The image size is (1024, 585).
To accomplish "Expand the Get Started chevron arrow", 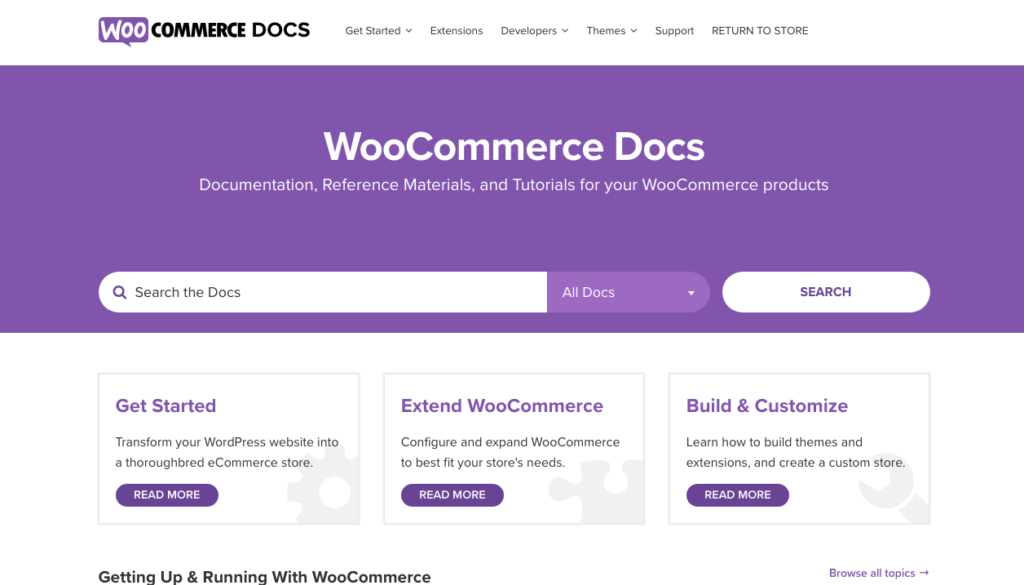I will click(409, 31).
